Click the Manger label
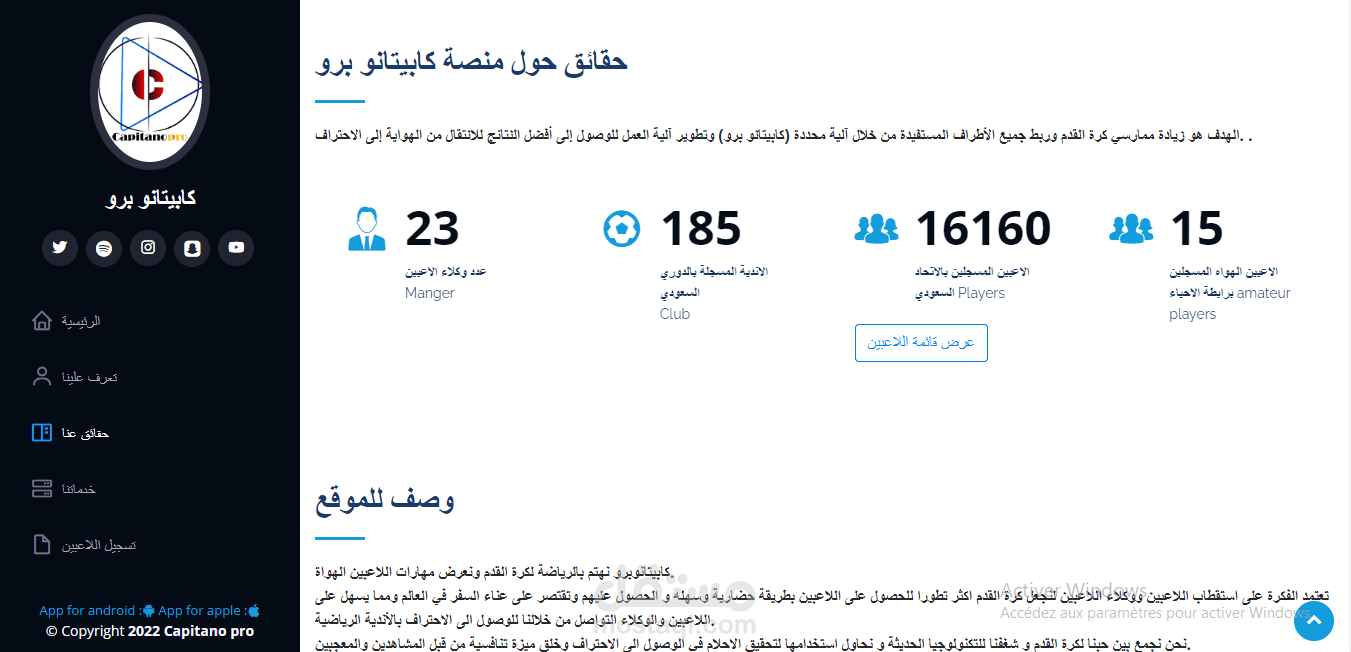The image size is (1351, 652). click(430, 293)
